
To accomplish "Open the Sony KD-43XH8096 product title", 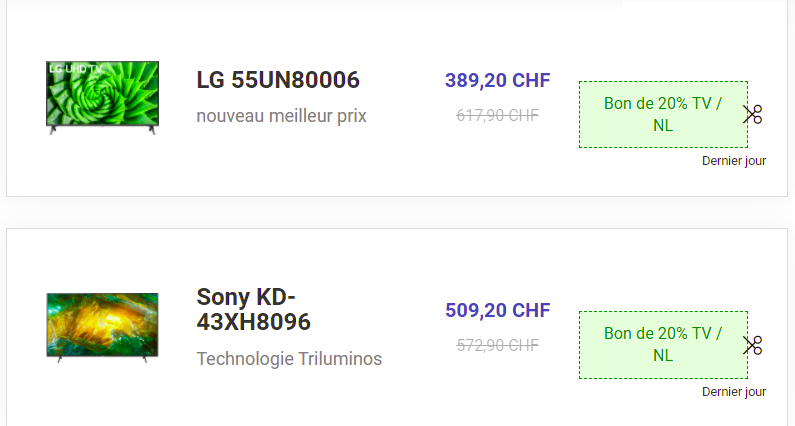I will coord(254,309).
